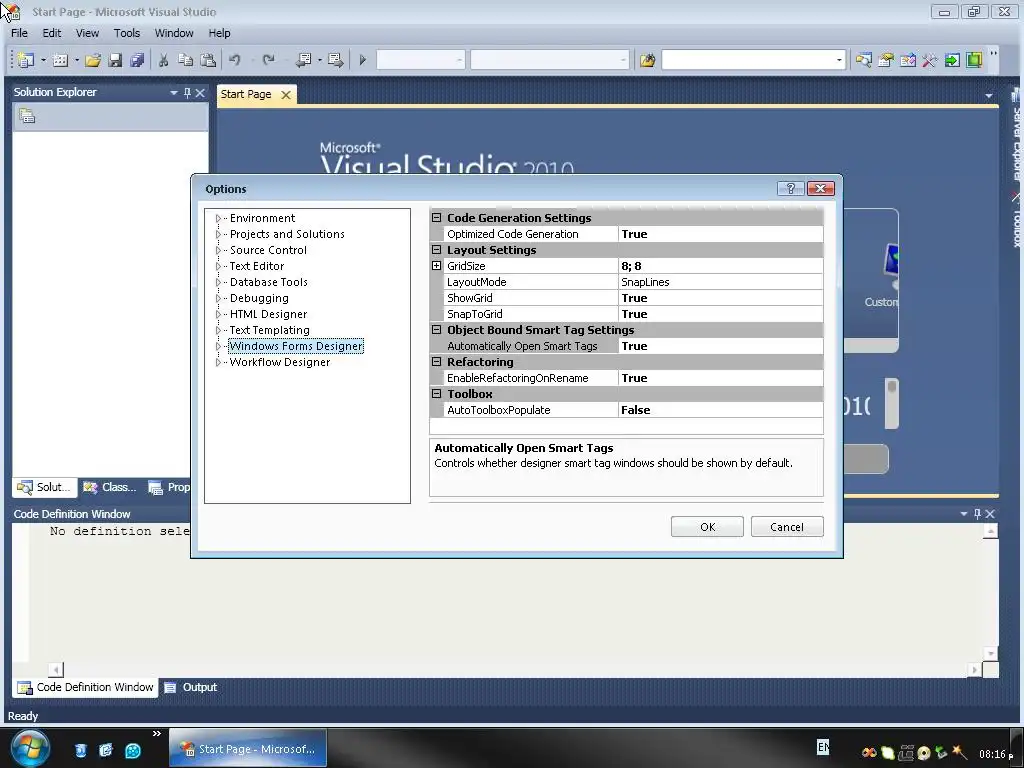Switch to the Class View tab
This screenshot has width=1024, height=768.
pos(110,487)
